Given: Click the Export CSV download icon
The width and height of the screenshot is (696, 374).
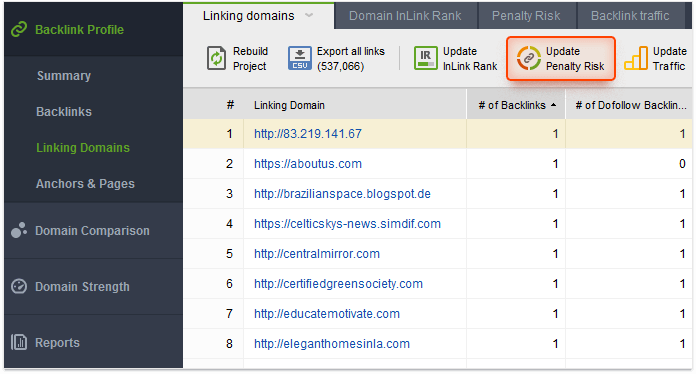Looking at the screenshot, I should [x=300, y=59].
